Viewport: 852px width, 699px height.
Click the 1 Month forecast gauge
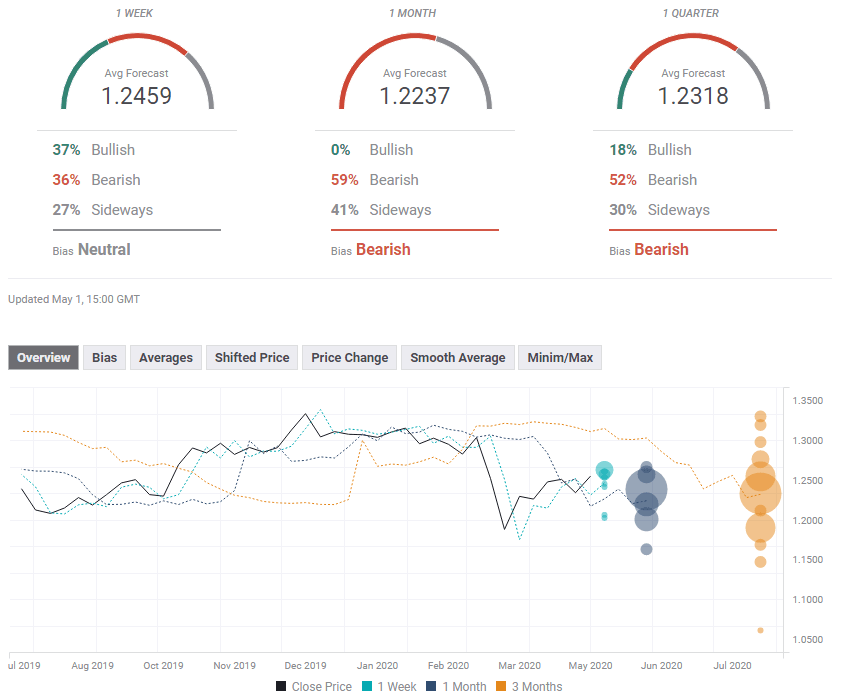pyautogui.click(x=415, y=72)
